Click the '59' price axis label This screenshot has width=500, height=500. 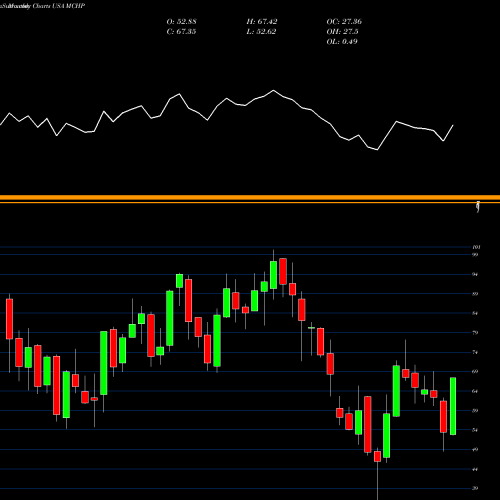point(475,411)
